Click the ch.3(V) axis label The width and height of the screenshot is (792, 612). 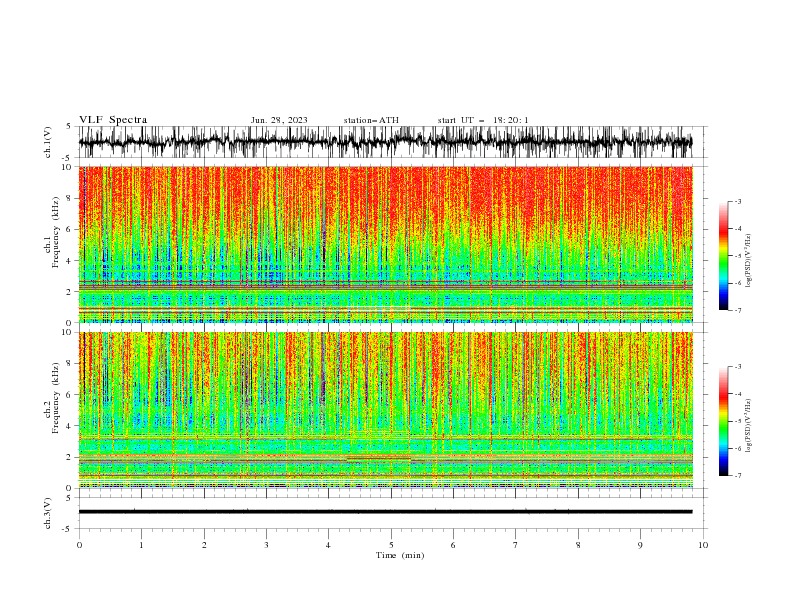[48, 513]
